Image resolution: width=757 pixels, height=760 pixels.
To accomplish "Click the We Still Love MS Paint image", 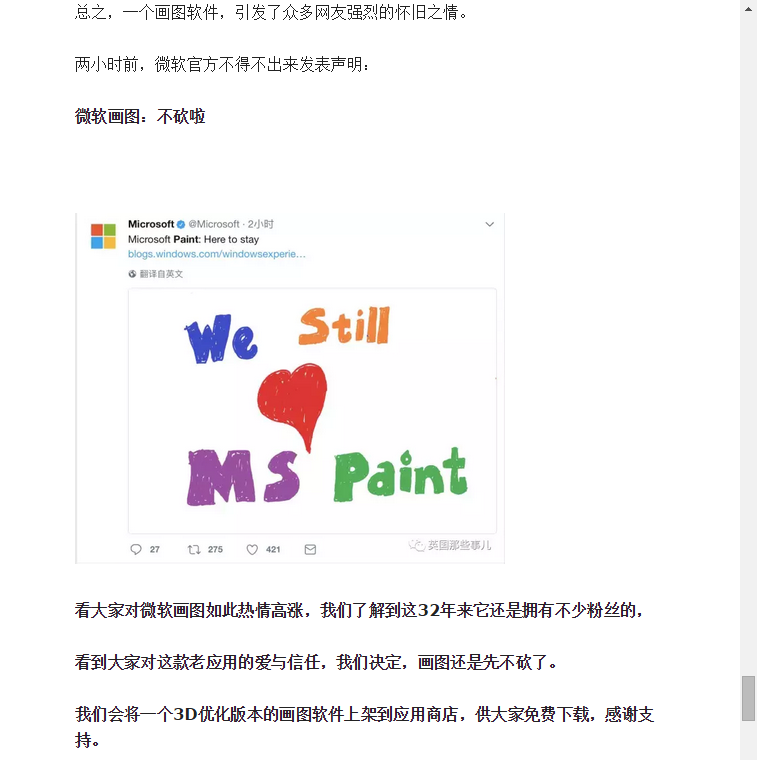I will point(312,411).
